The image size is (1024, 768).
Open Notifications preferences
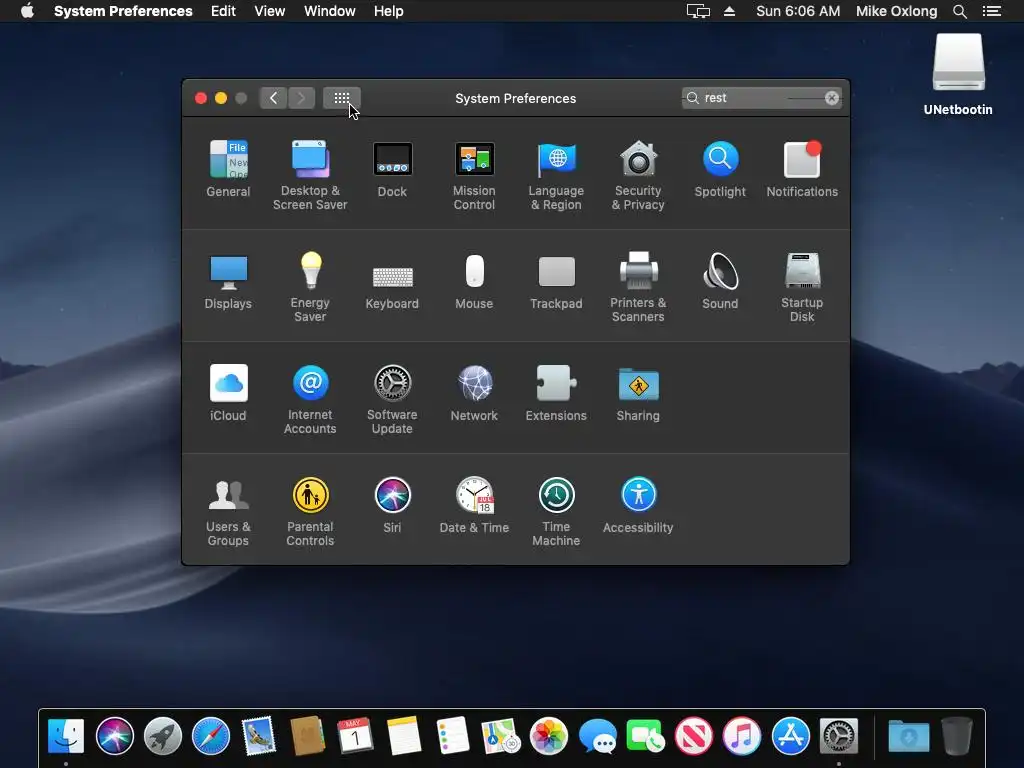802,168
